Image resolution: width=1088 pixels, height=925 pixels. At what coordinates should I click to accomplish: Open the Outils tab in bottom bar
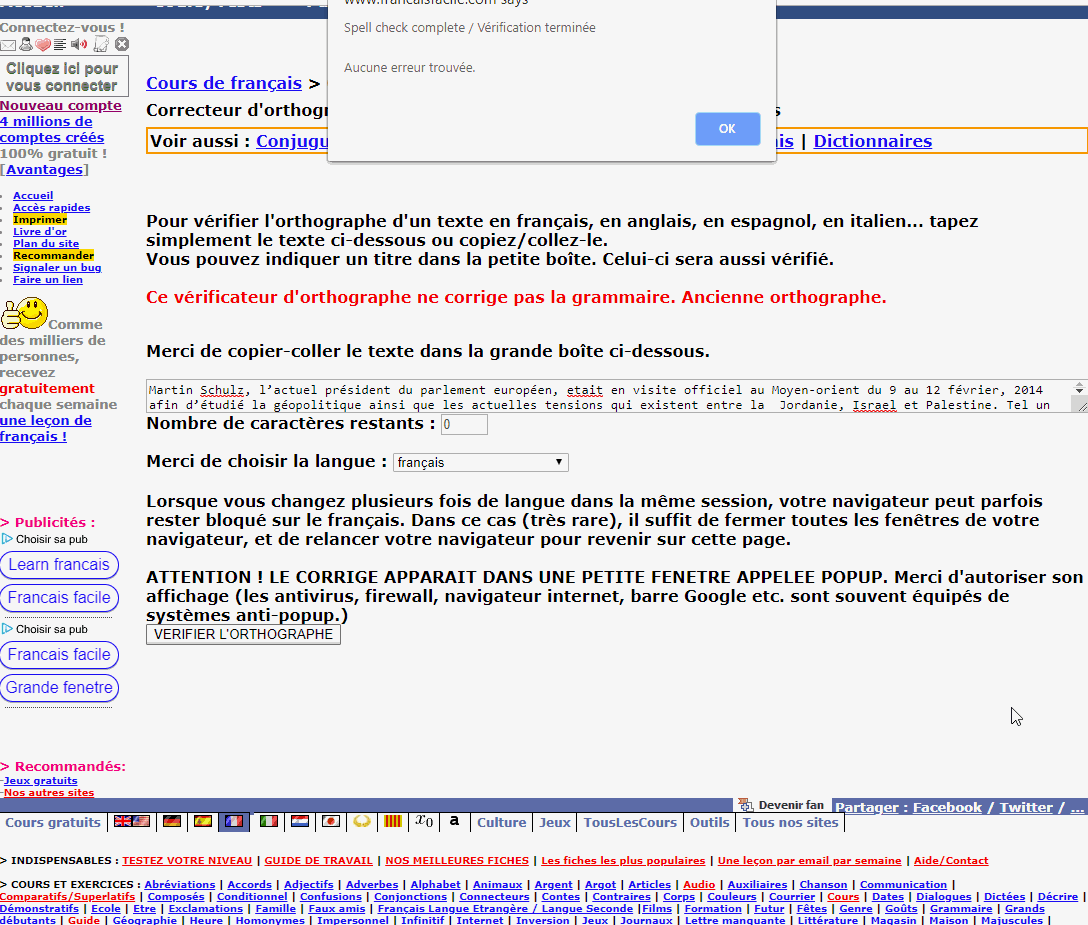tap(709, 822)
